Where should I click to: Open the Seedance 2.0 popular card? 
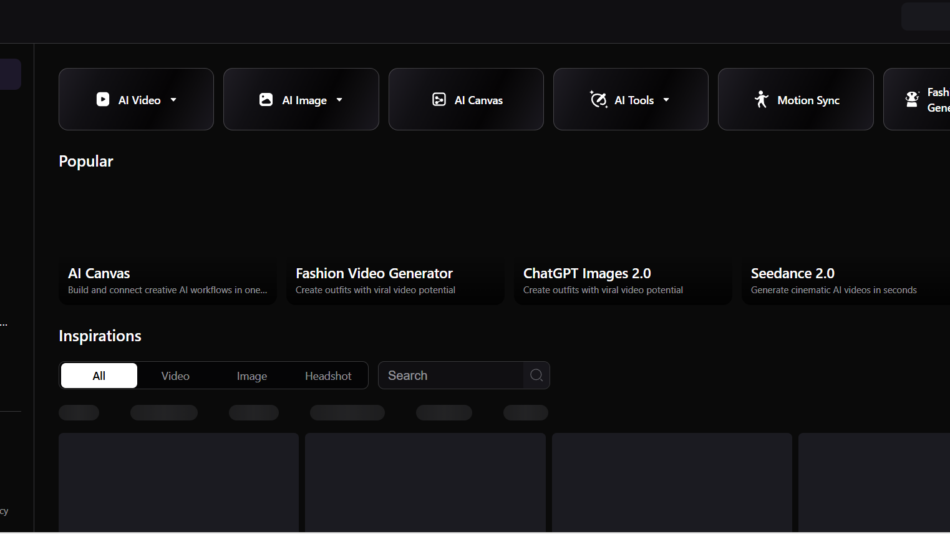tap(846, 242)
